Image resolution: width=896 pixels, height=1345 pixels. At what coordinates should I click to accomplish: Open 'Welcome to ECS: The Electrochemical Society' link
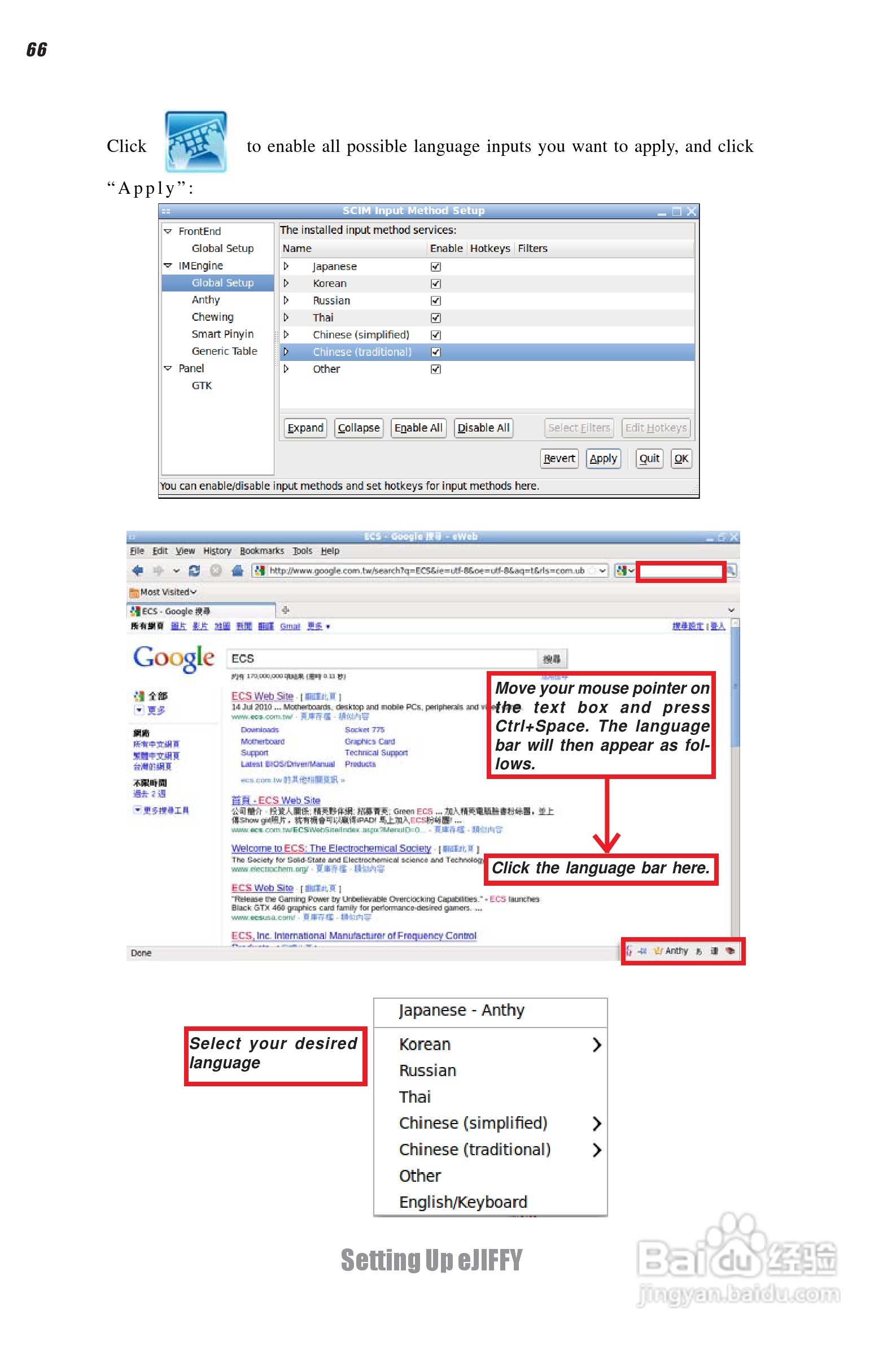click(x=331, y=849)
